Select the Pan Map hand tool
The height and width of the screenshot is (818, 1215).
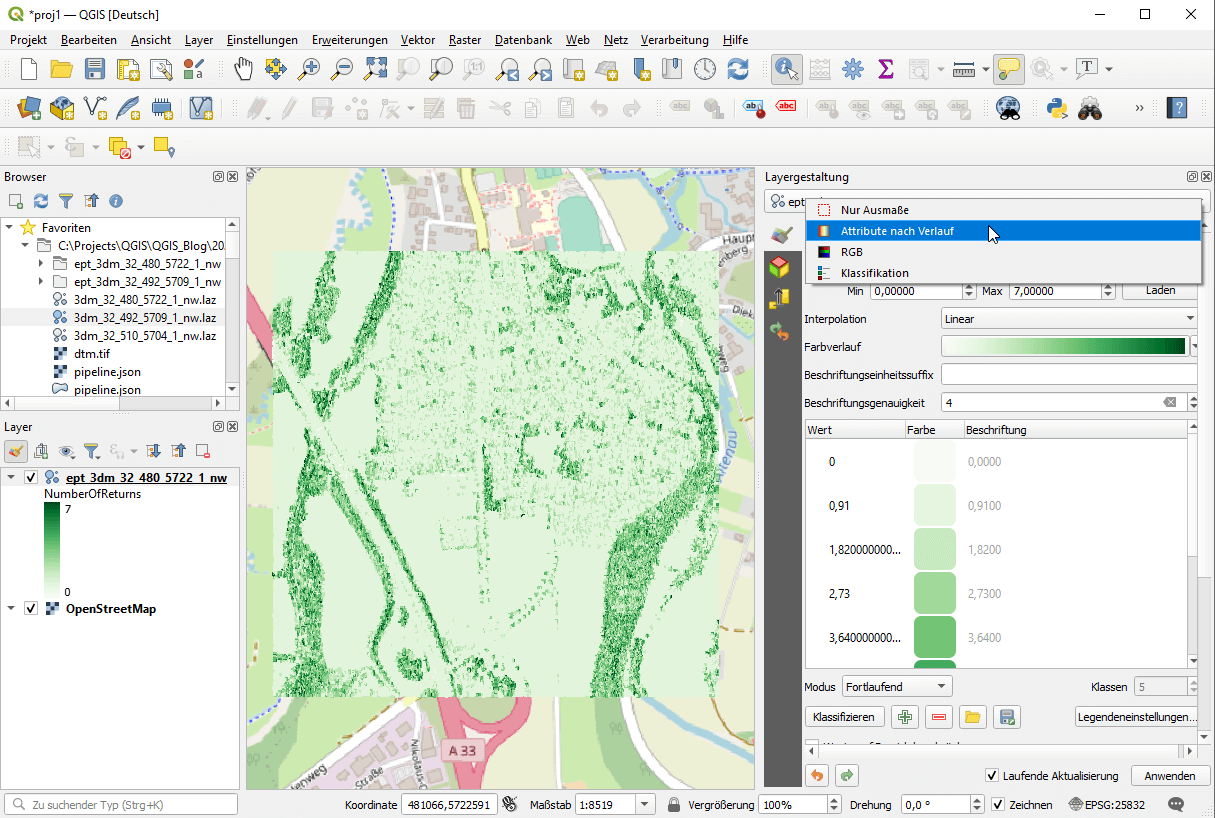coord(243,69)
